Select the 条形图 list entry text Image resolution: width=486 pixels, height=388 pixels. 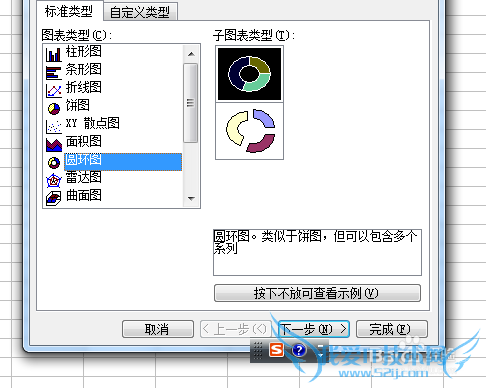click(84, 69)
